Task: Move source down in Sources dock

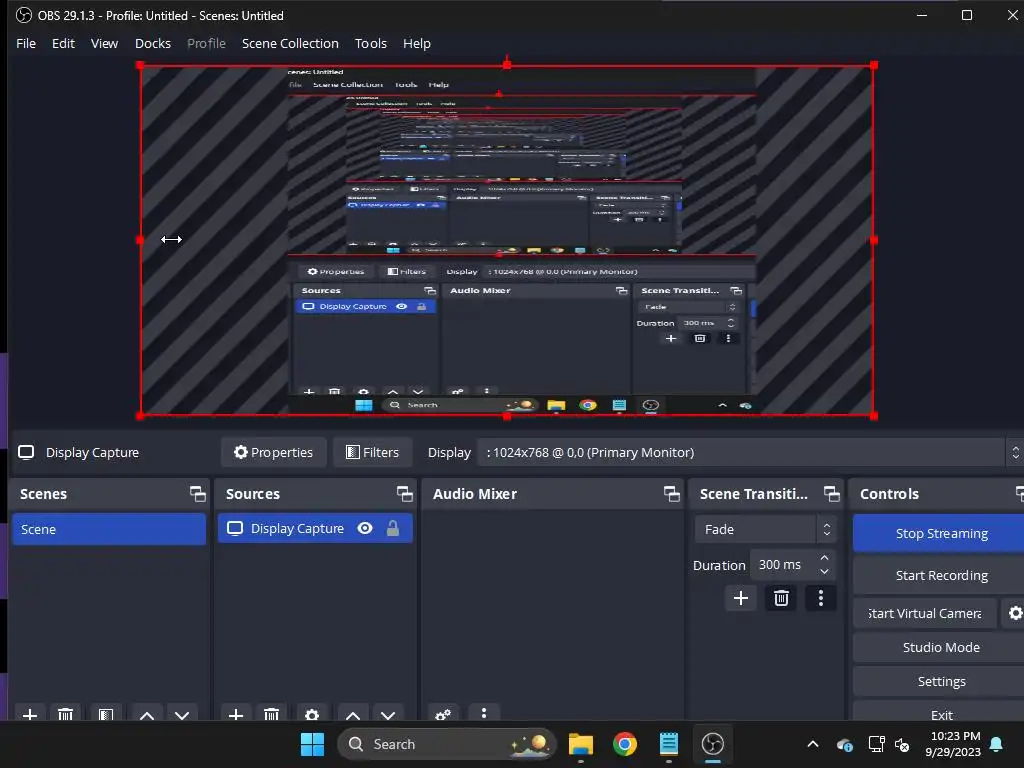Action: click(388, 714)
